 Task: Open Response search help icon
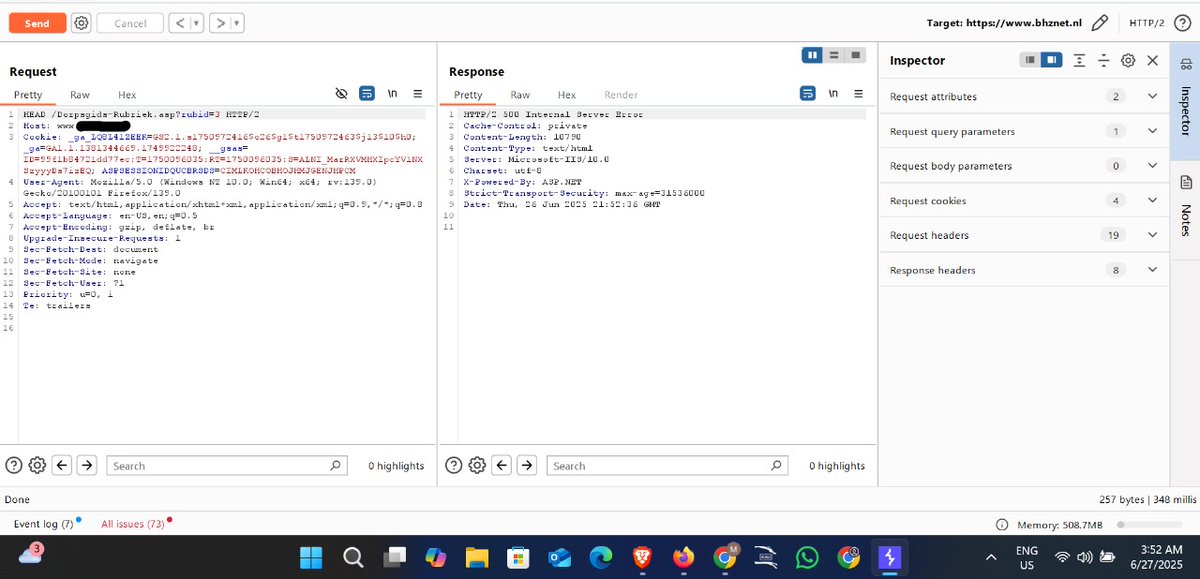tap(454, 465)
